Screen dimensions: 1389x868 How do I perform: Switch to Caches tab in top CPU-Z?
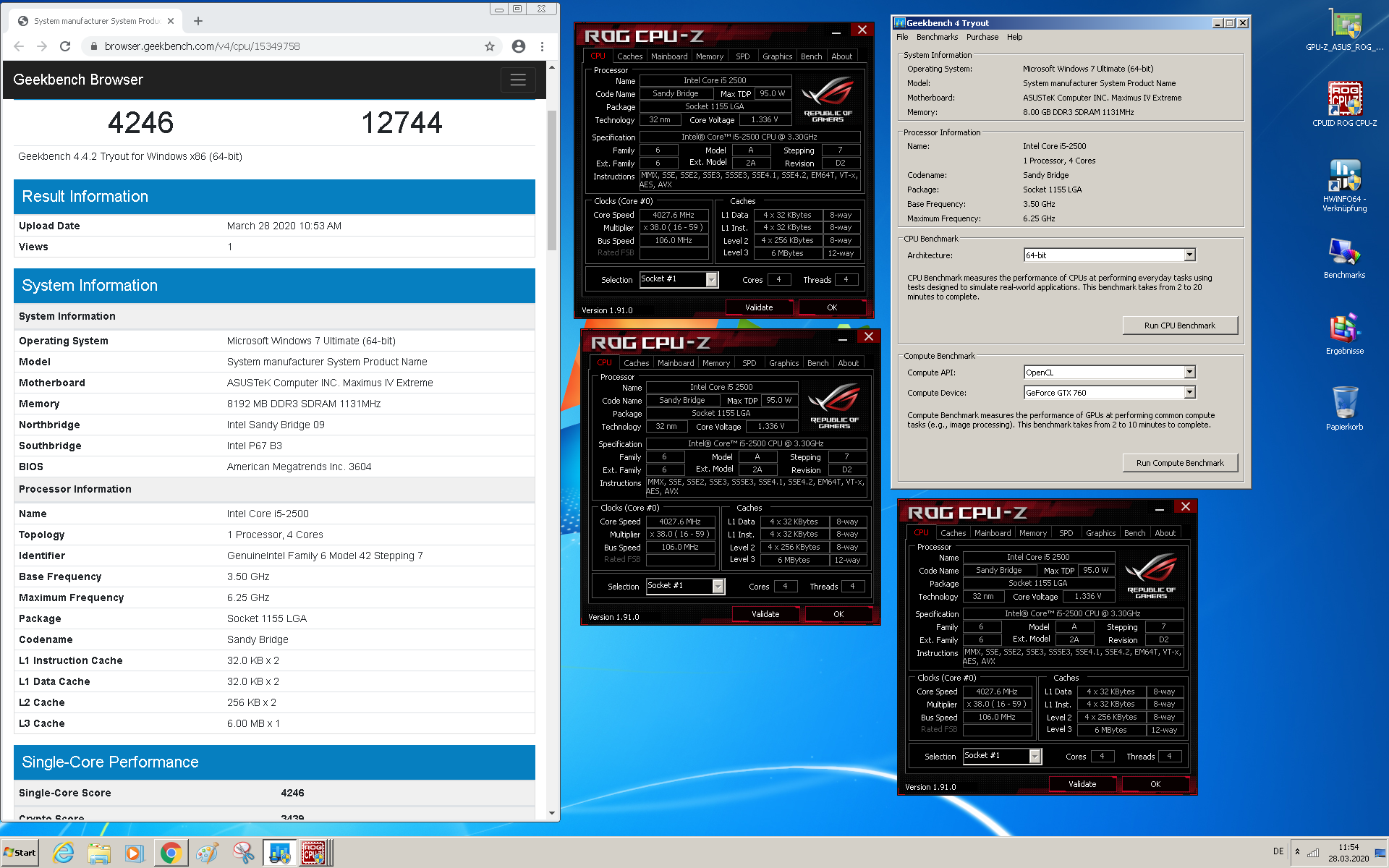629,56
